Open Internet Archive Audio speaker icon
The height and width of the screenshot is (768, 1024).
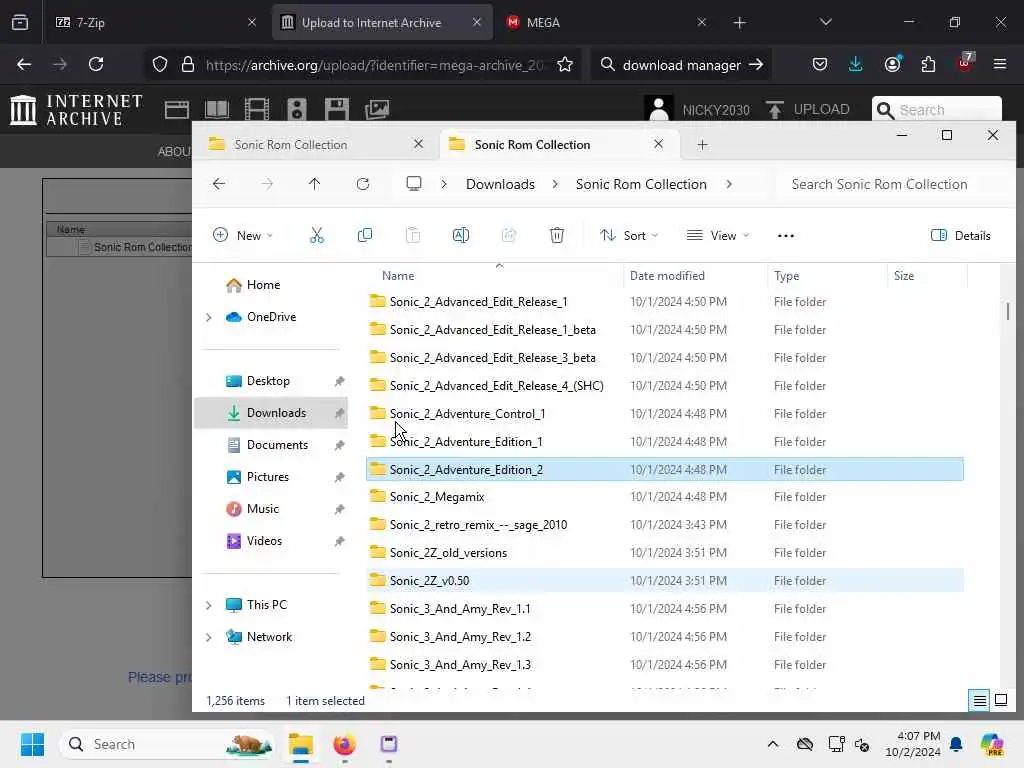pyautogui.click(x=296, y=109)
